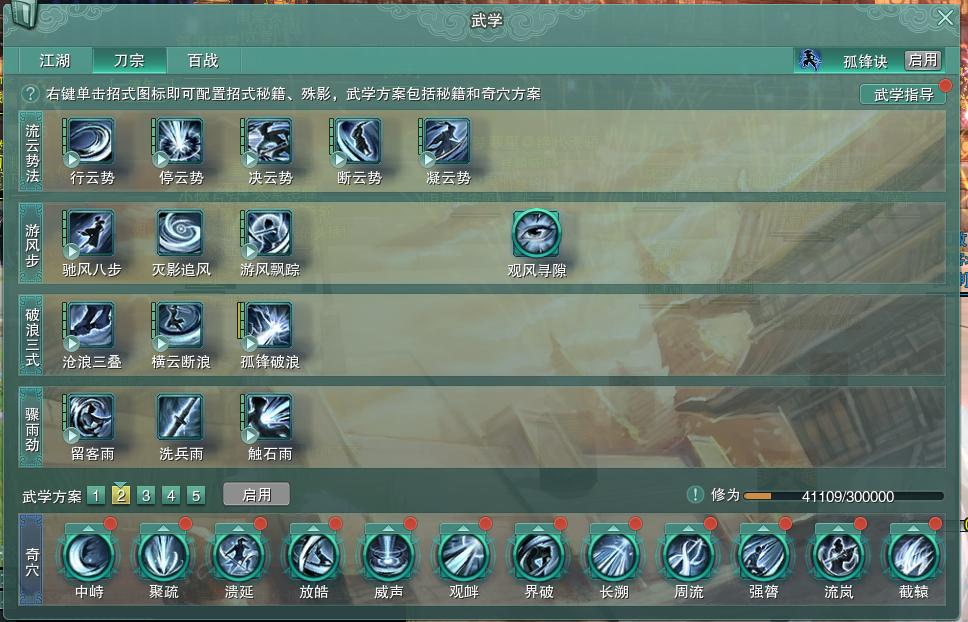Click the 灭影追风 swirl skill icon
This screenshot has width=968, height=622.
(180, 233)
